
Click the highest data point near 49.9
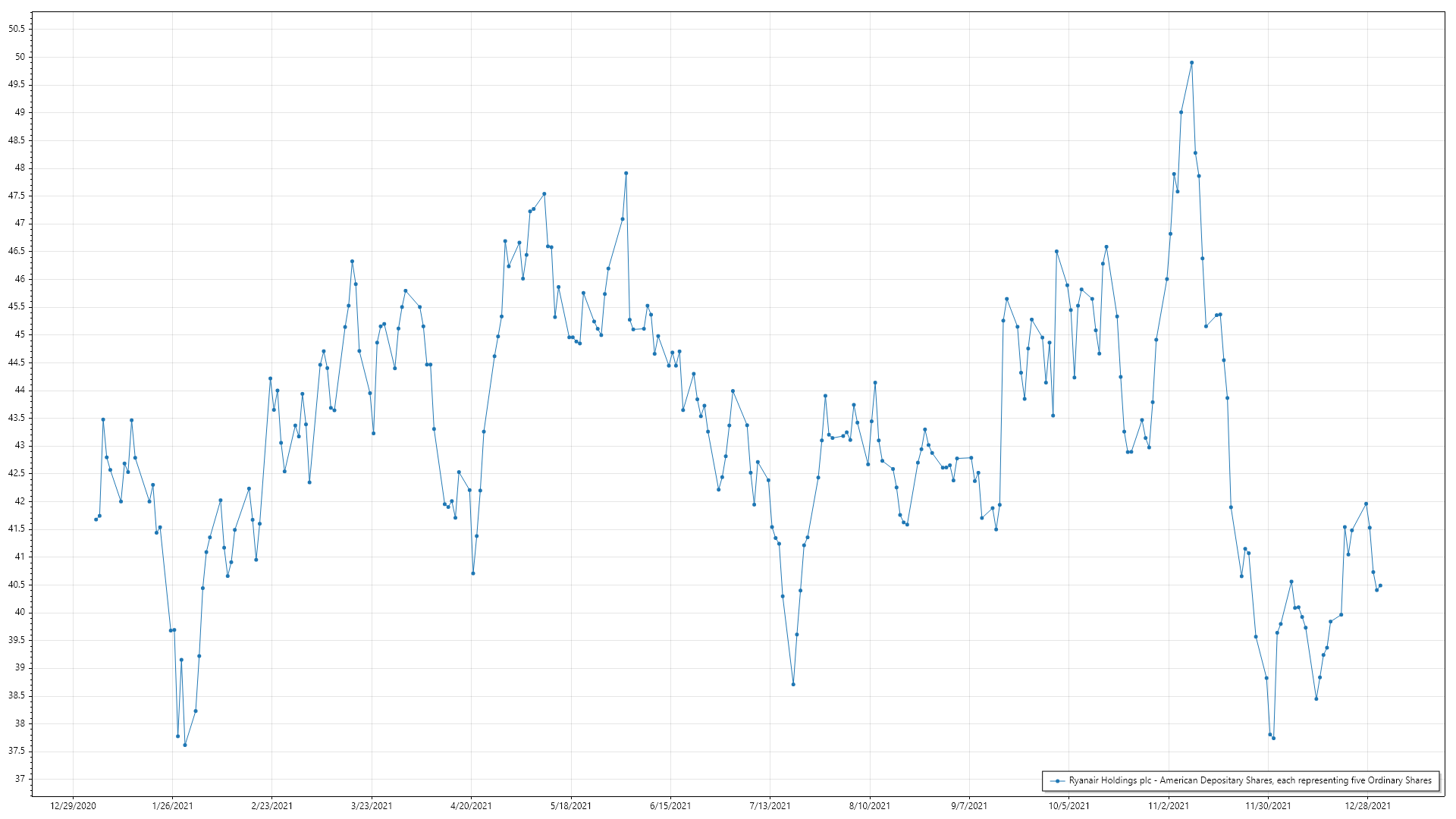[1191, 63]
